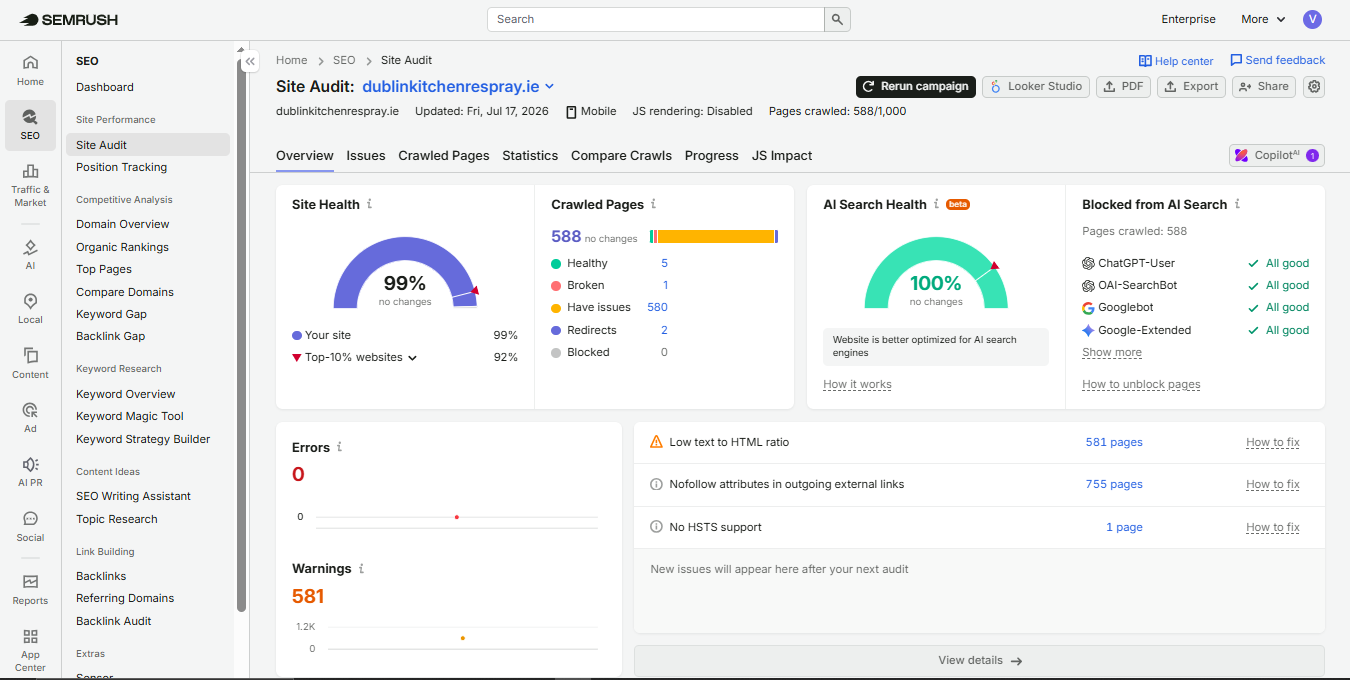
Task: Click How it works link
Action: tap(857, 384)
